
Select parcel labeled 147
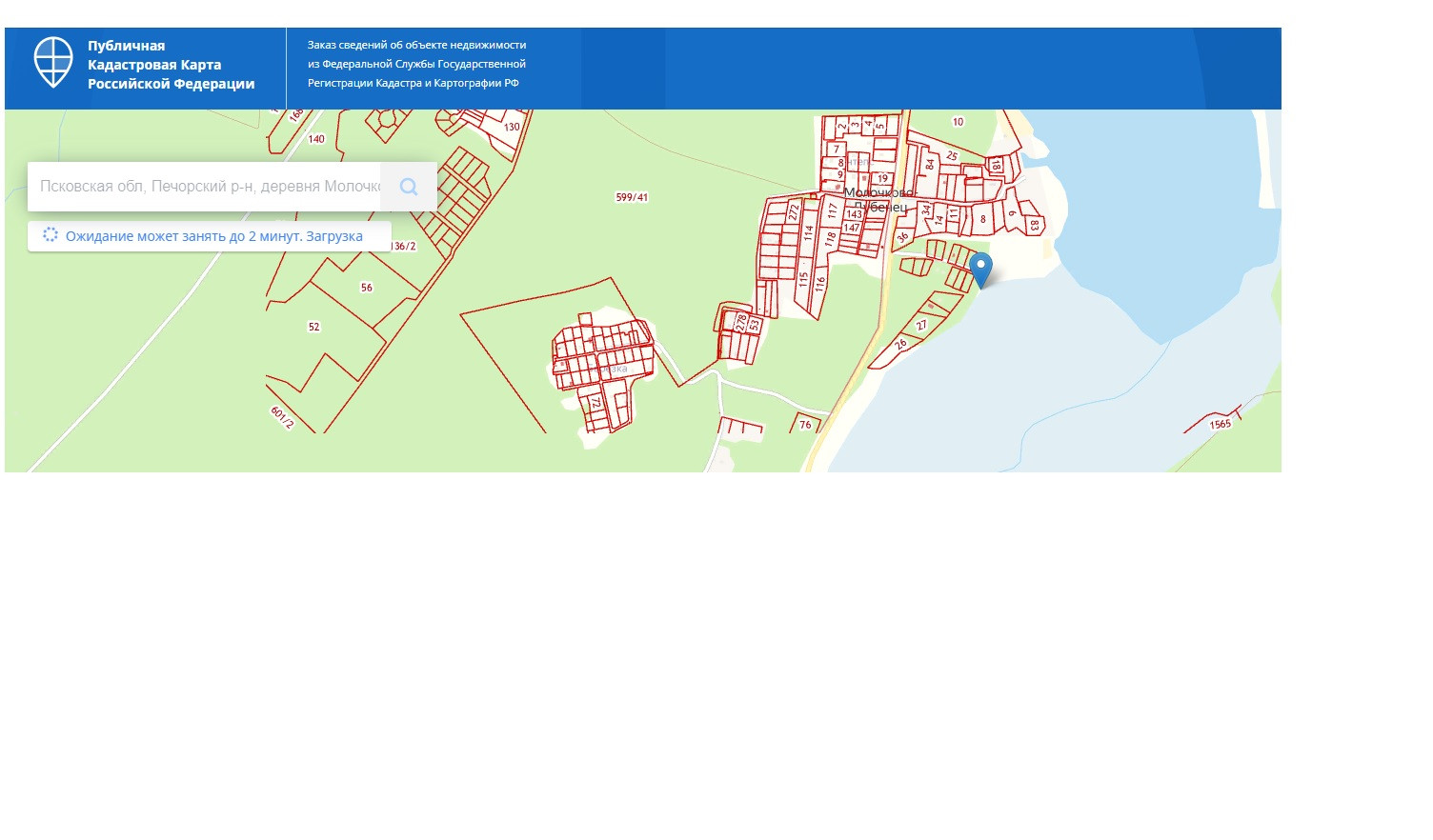[x=852, y=228]
